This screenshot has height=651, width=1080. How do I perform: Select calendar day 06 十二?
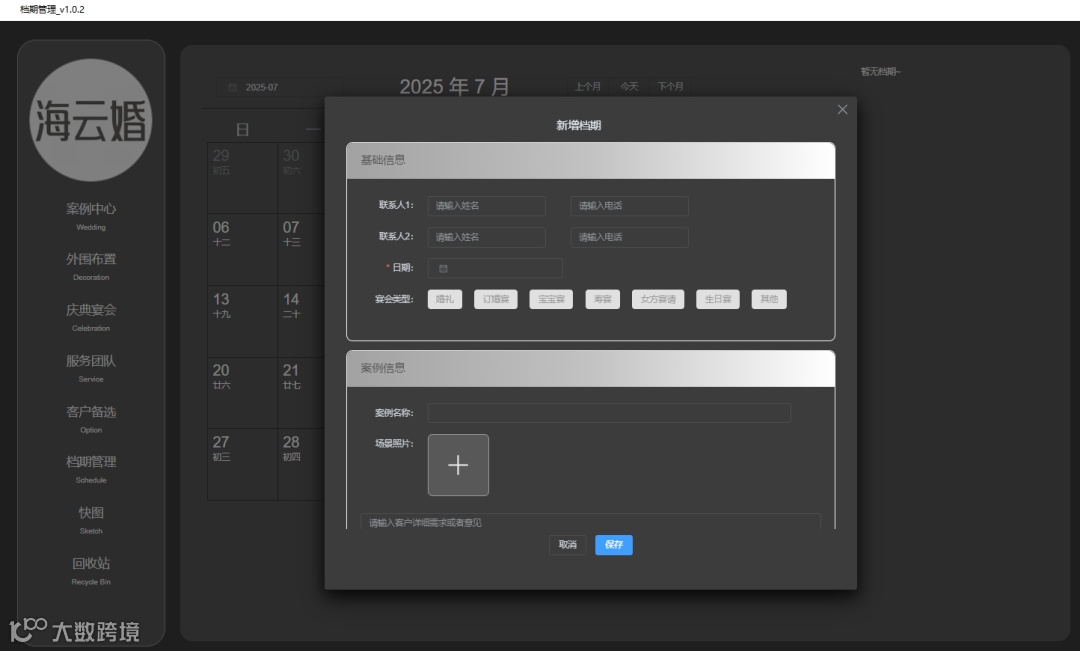click(x=242, y=249)
